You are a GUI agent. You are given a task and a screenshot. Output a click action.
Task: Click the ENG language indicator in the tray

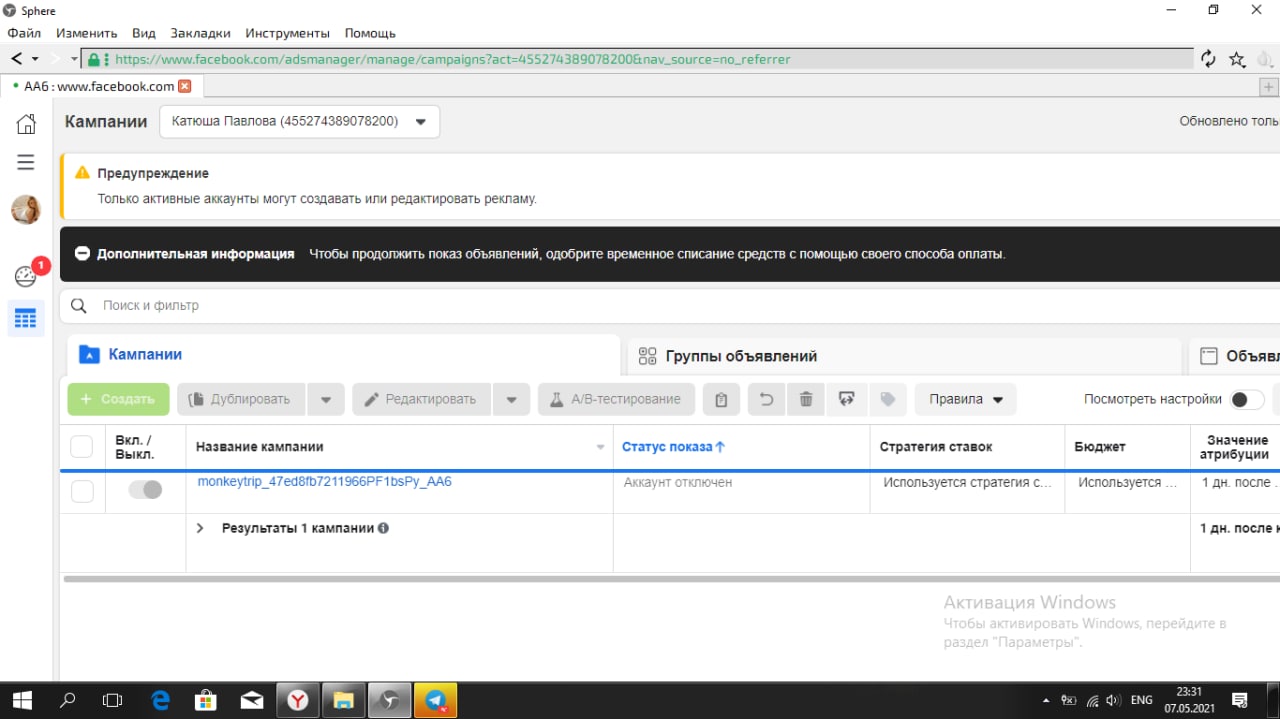(x=1141, y=700)
